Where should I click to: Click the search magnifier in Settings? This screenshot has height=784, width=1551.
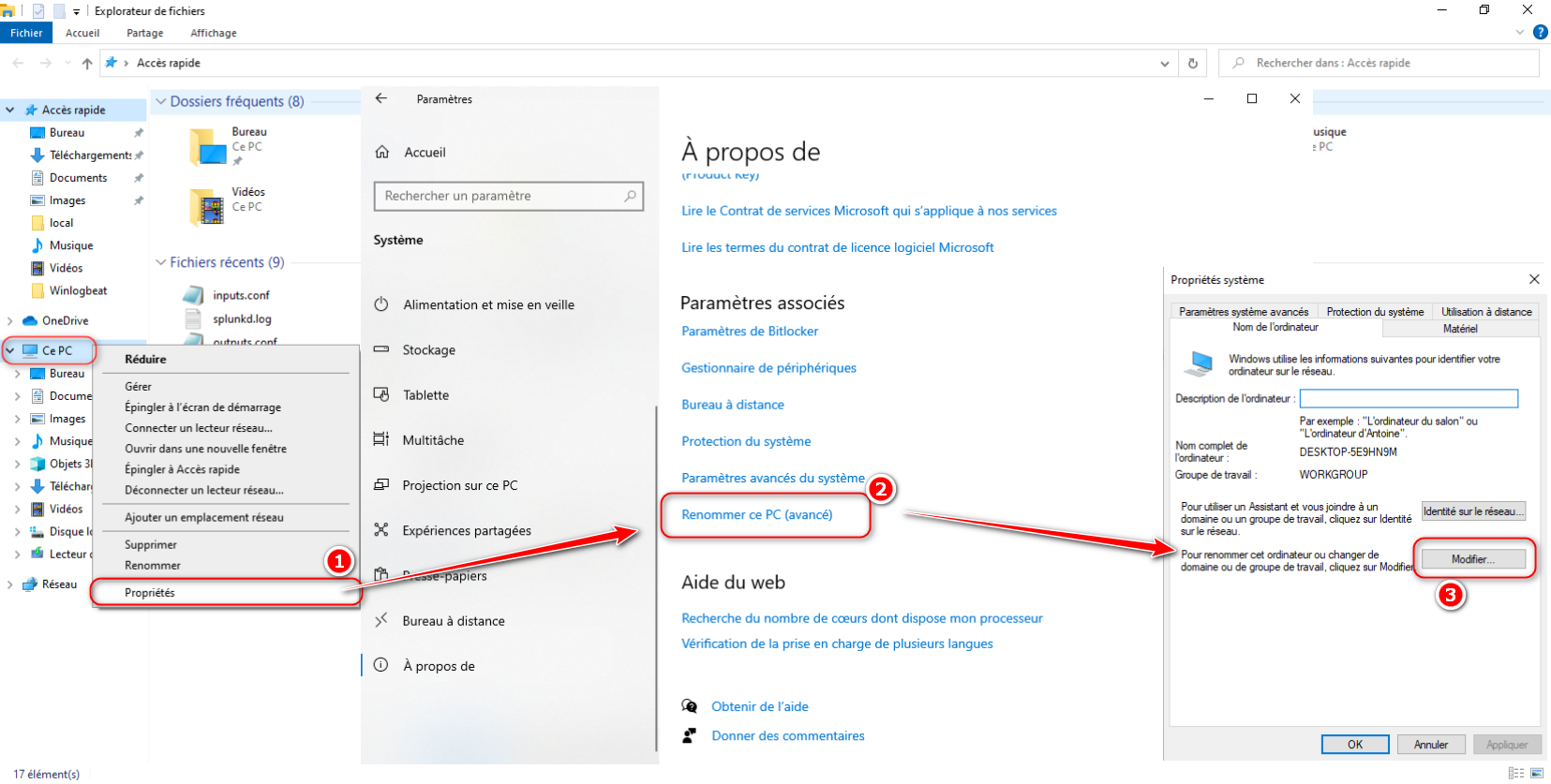[x=630, y=196]
